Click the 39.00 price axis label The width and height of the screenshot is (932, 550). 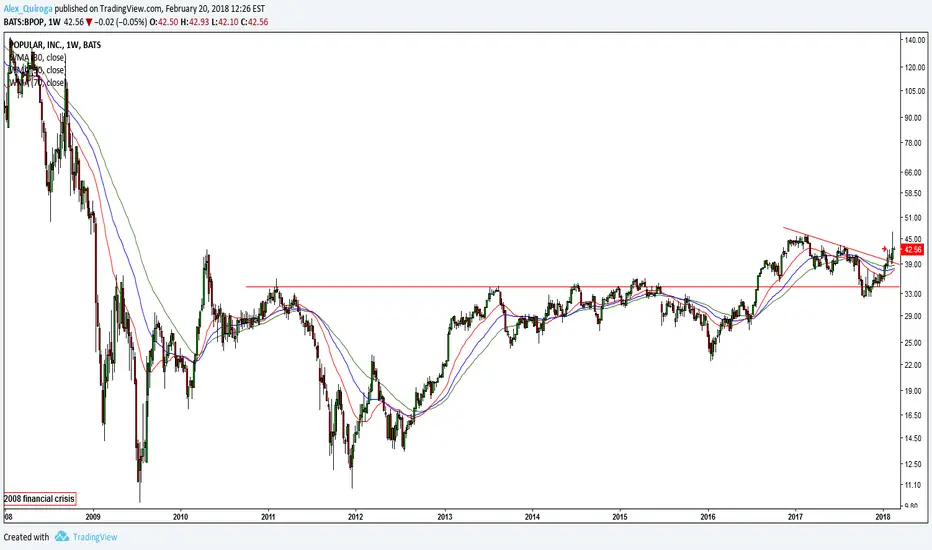(x=914, y=264)
